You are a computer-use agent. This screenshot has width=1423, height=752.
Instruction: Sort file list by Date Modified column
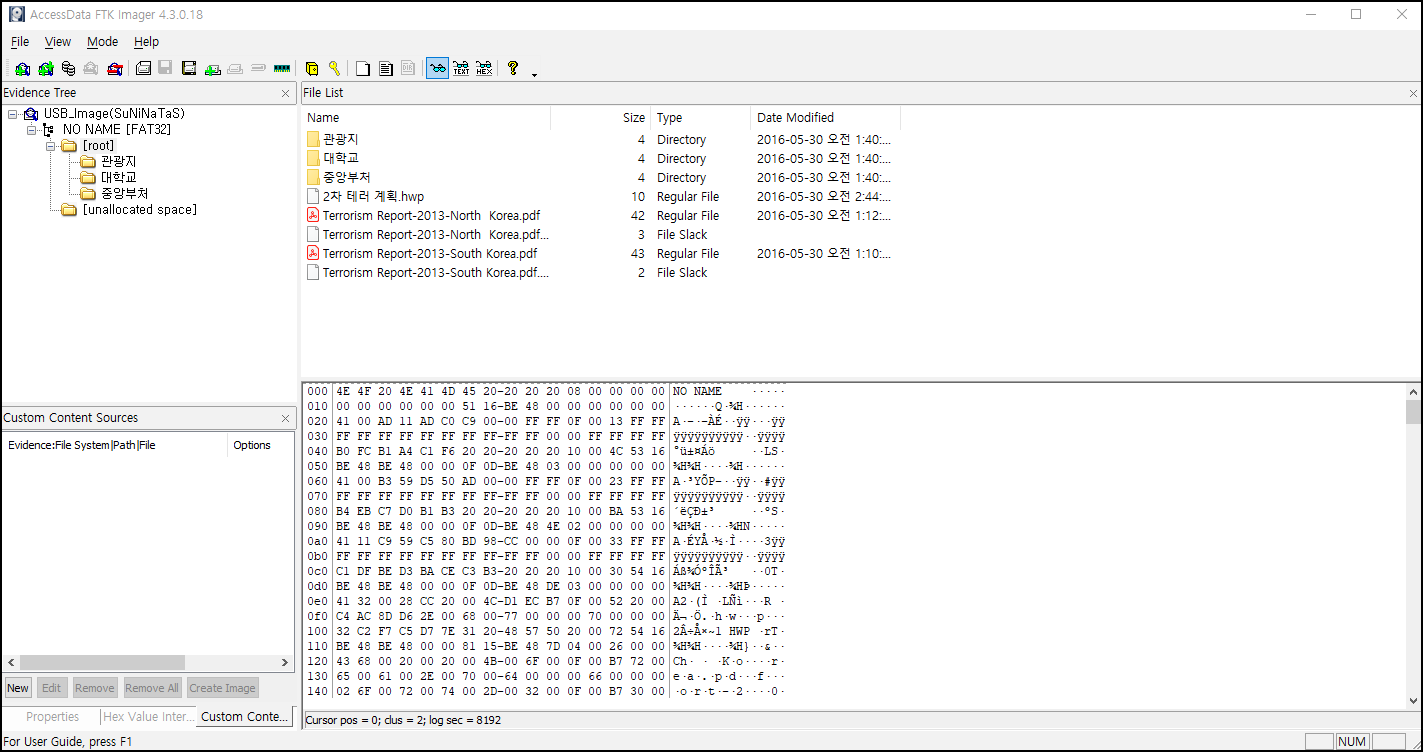pyautogui.click(x=826, y=118)
